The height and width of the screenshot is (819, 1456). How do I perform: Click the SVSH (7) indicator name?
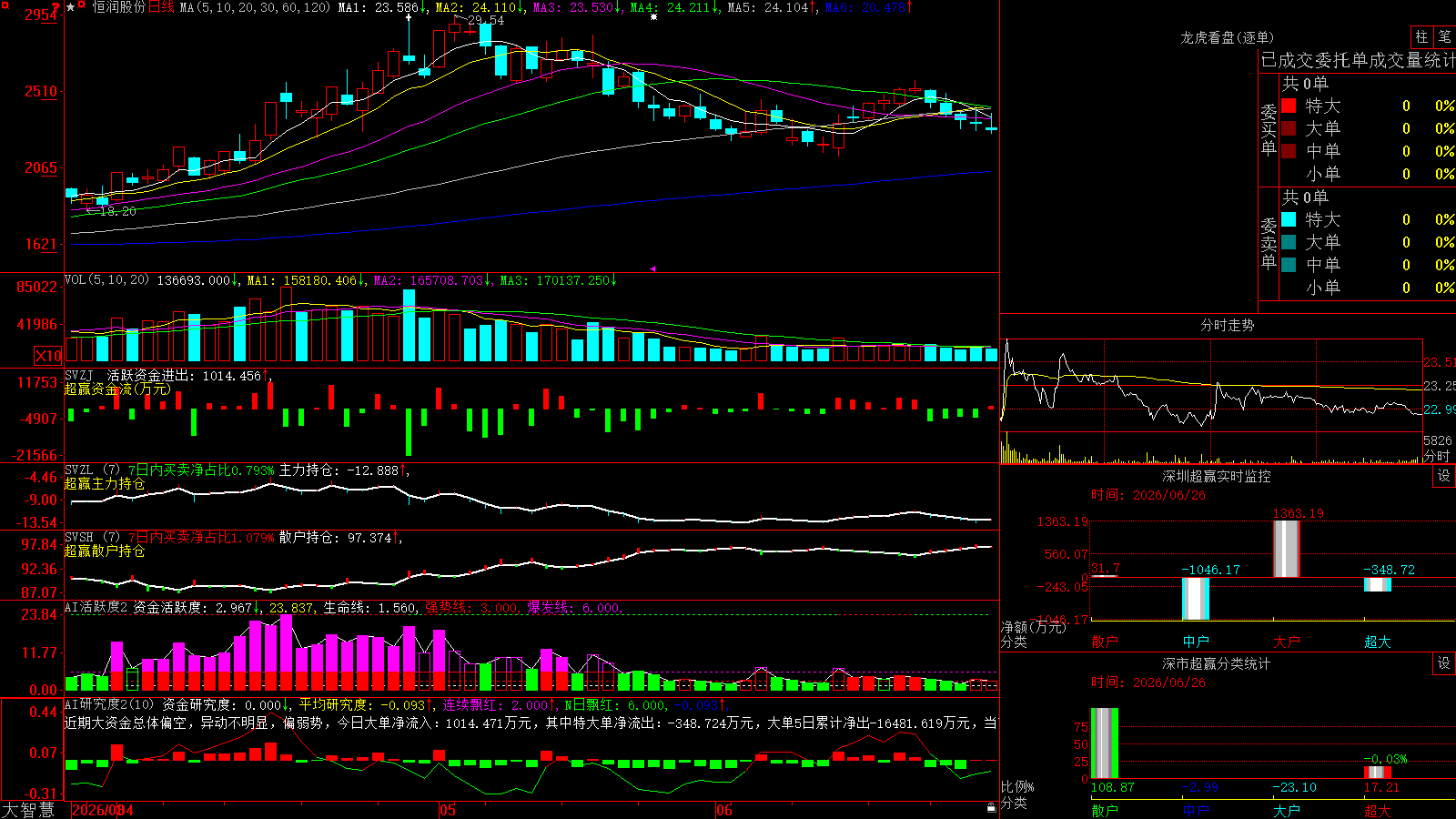(92, 538)
